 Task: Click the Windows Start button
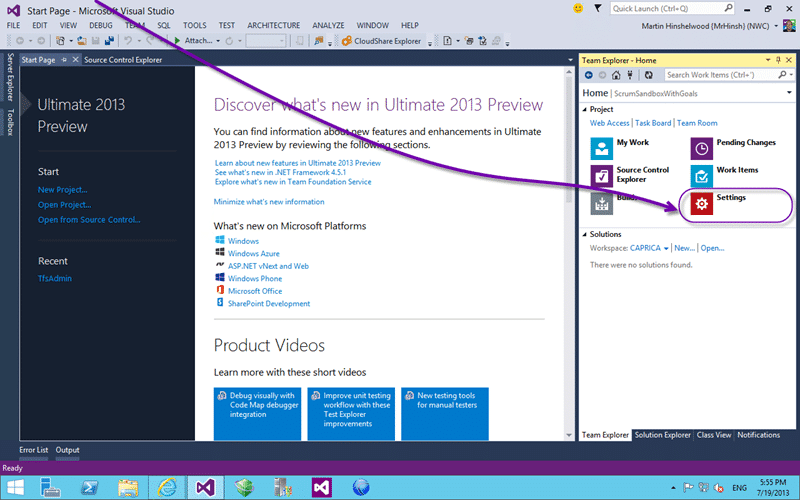15,487
